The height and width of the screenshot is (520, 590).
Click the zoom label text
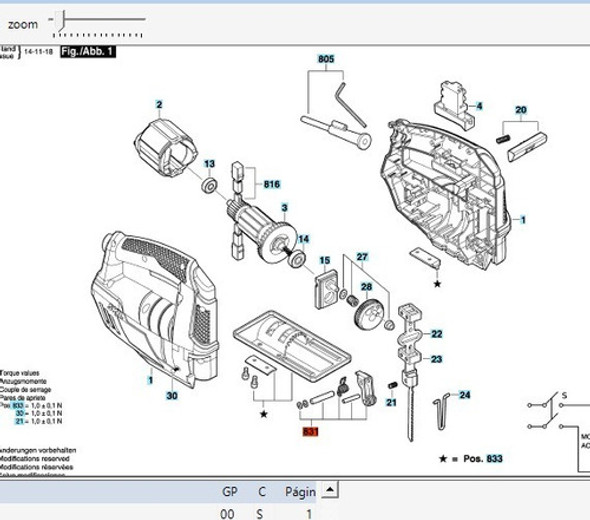(23, 25)
